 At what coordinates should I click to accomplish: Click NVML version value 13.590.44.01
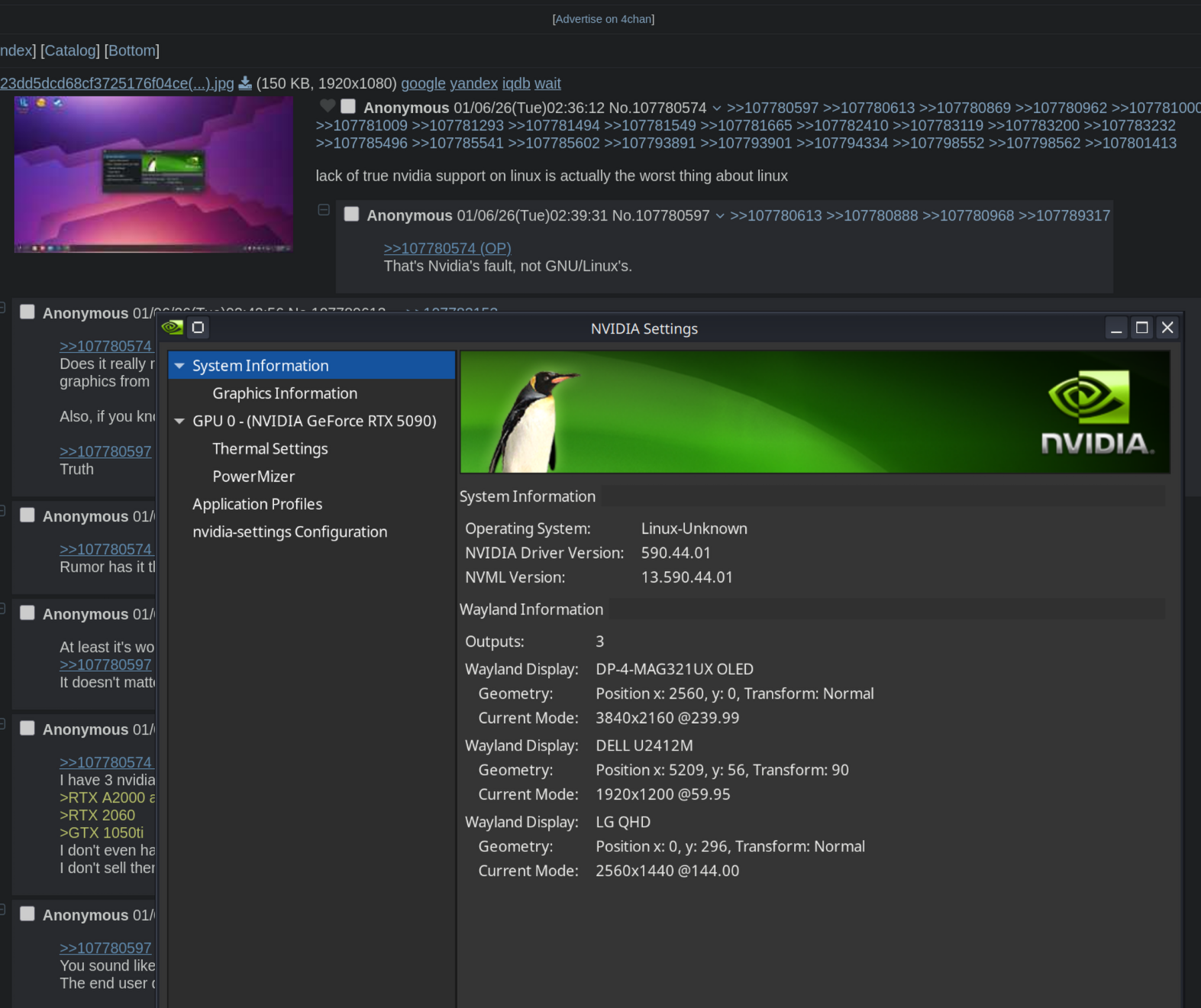(687, 577)
